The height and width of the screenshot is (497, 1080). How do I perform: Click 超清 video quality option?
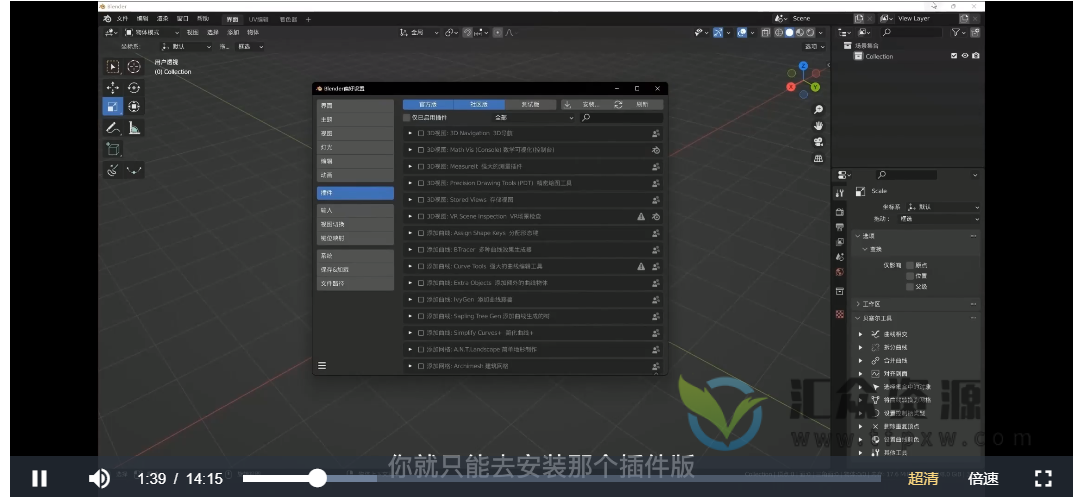[923, 478]
